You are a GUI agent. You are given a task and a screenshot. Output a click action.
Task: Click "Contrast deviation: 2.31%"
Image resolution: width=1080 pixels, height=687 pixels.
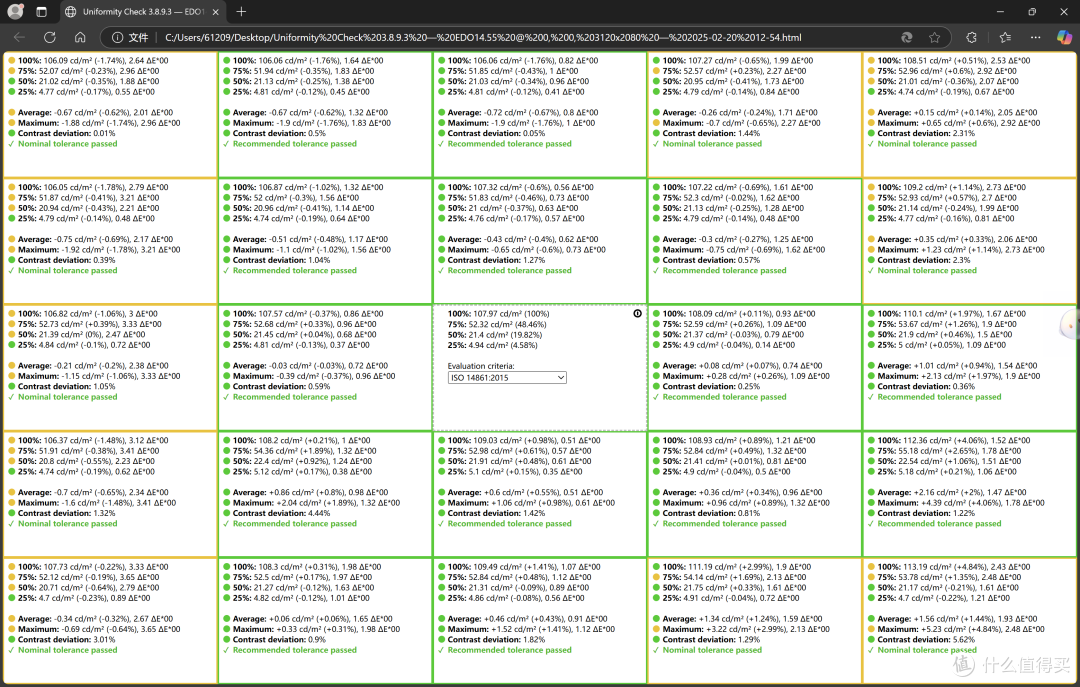926,133
